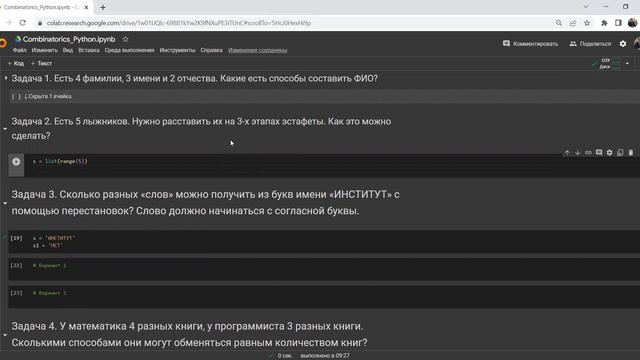Bookmark this page with the star

587,23
